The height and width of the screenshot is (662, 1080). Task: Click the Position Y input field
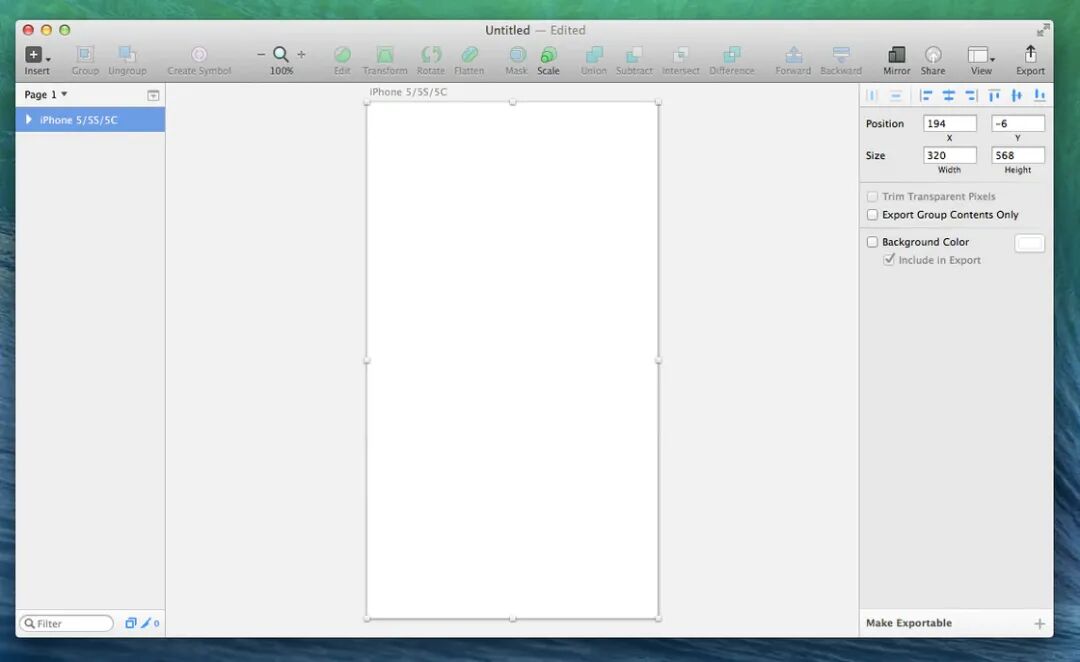point(1018,123)
